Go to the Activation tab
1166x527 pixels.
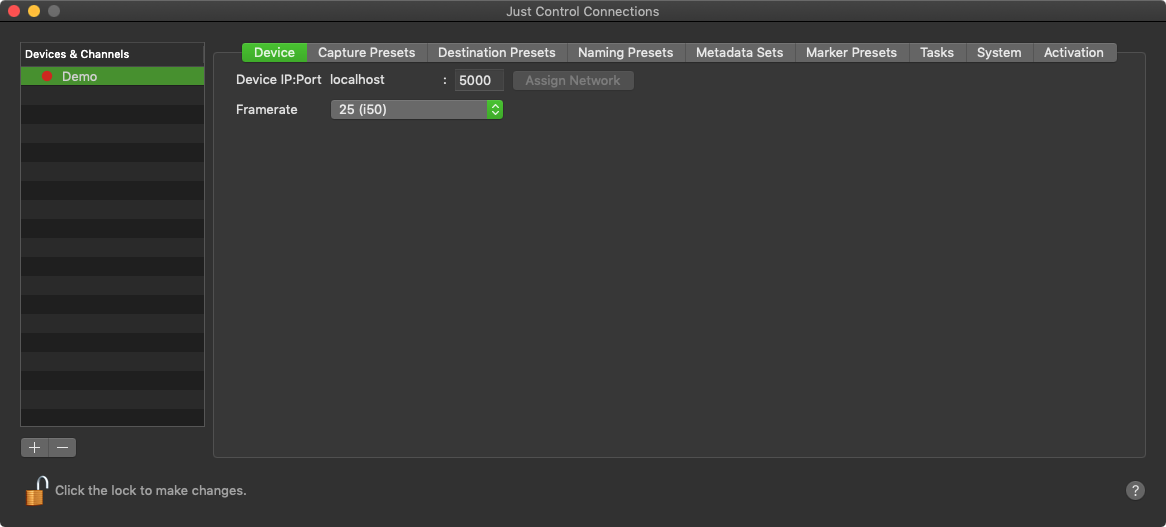point(1074,53)
